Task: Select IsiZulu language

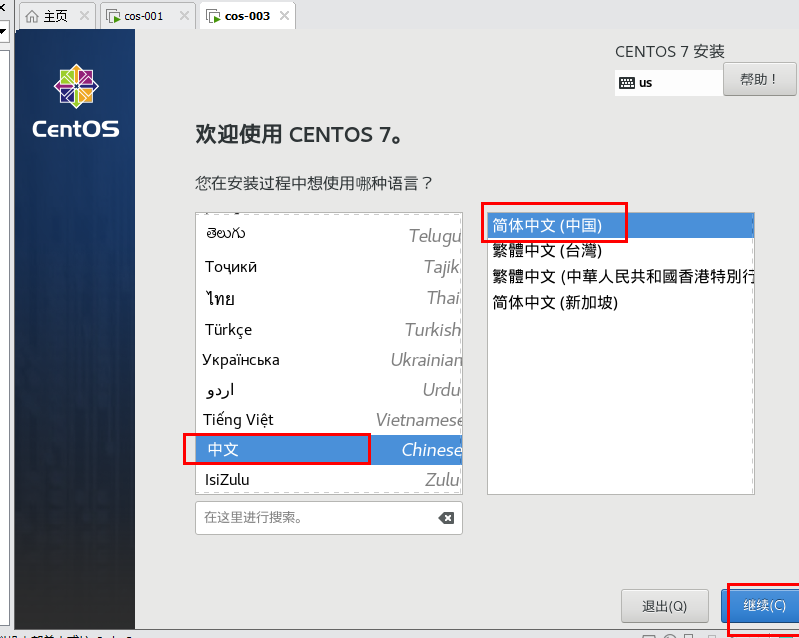Action: pos(329,479)
